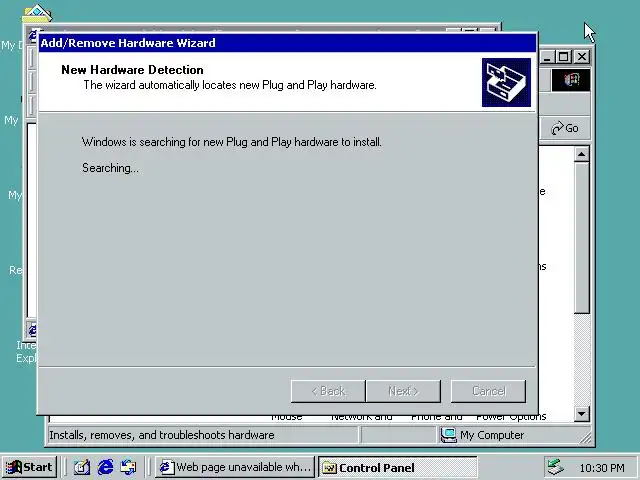Viewport: 640px width, 480px height.
Task: Maximize the Control Panel window
Action: pyautogui.click(x=564, y=57)
